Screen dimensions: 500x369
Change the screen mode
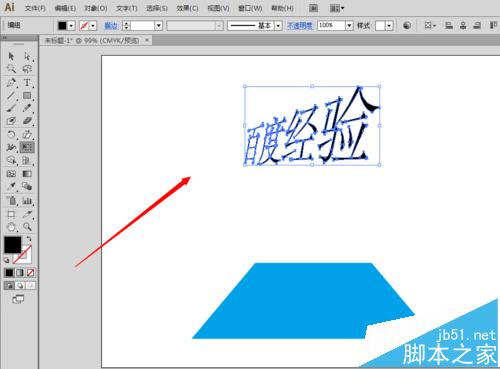[x=18, y=299]
